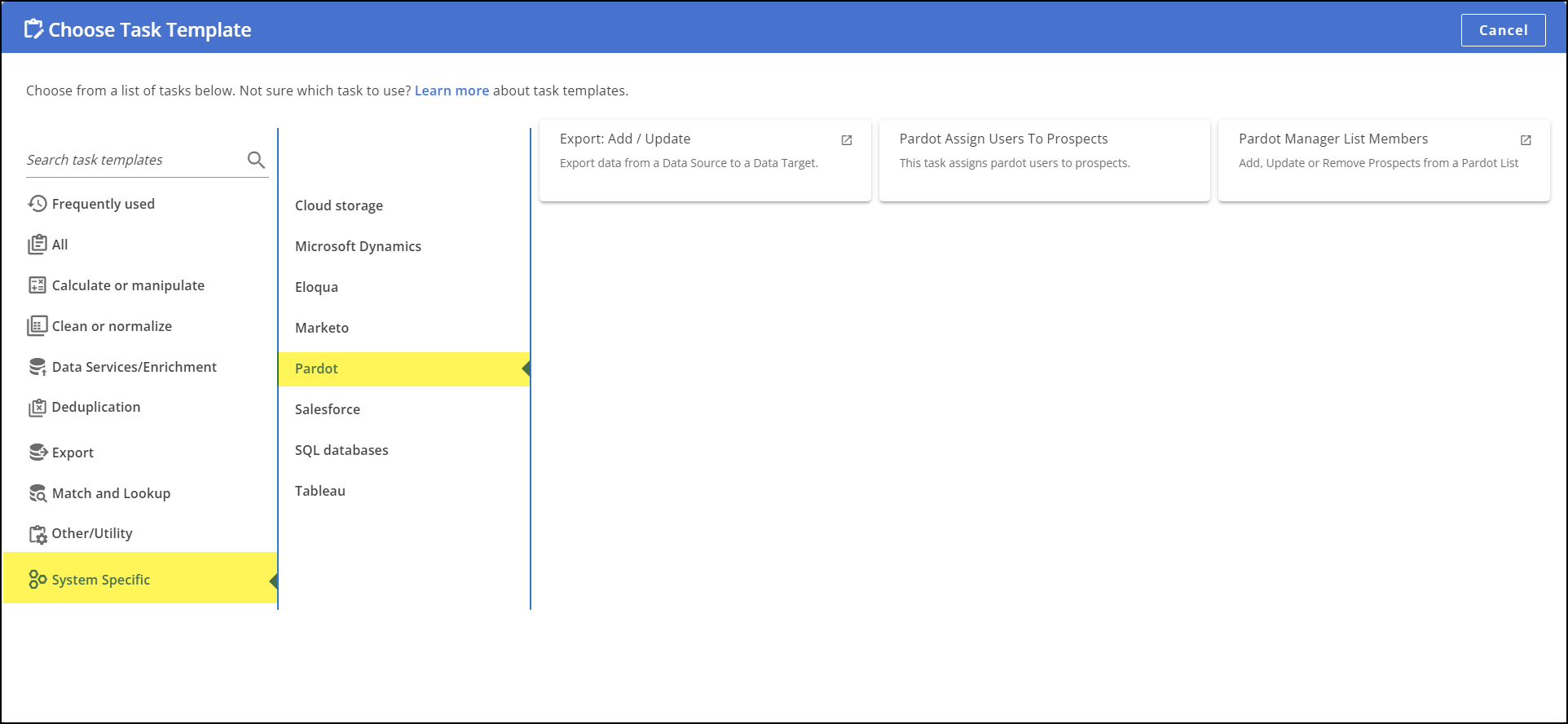Select System Specific category label
The height and width of the screenshot is (724, 1568).
[101, 580]
